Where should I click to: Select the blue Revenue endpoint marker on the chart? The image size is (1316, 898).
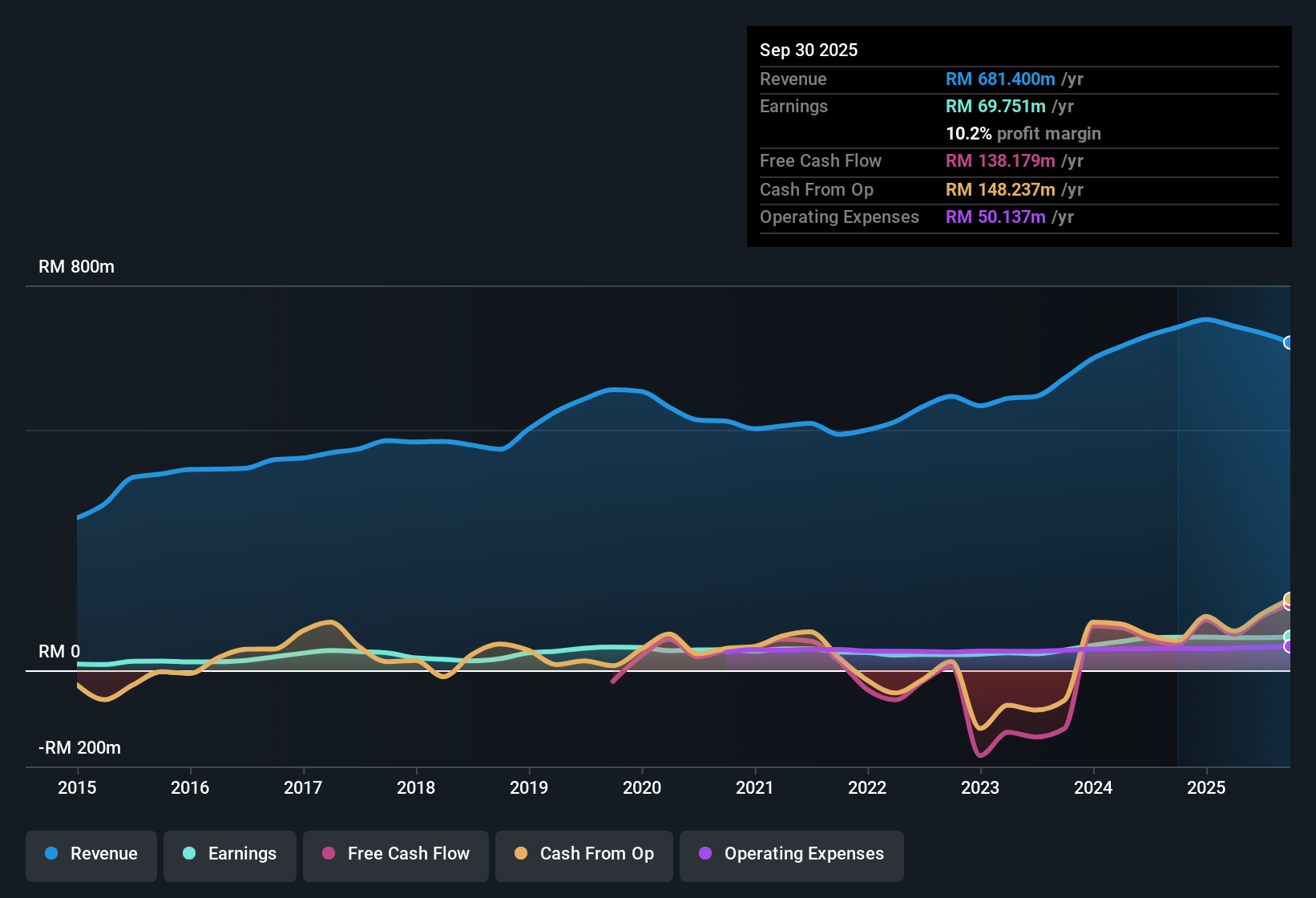coord(1289,343)
